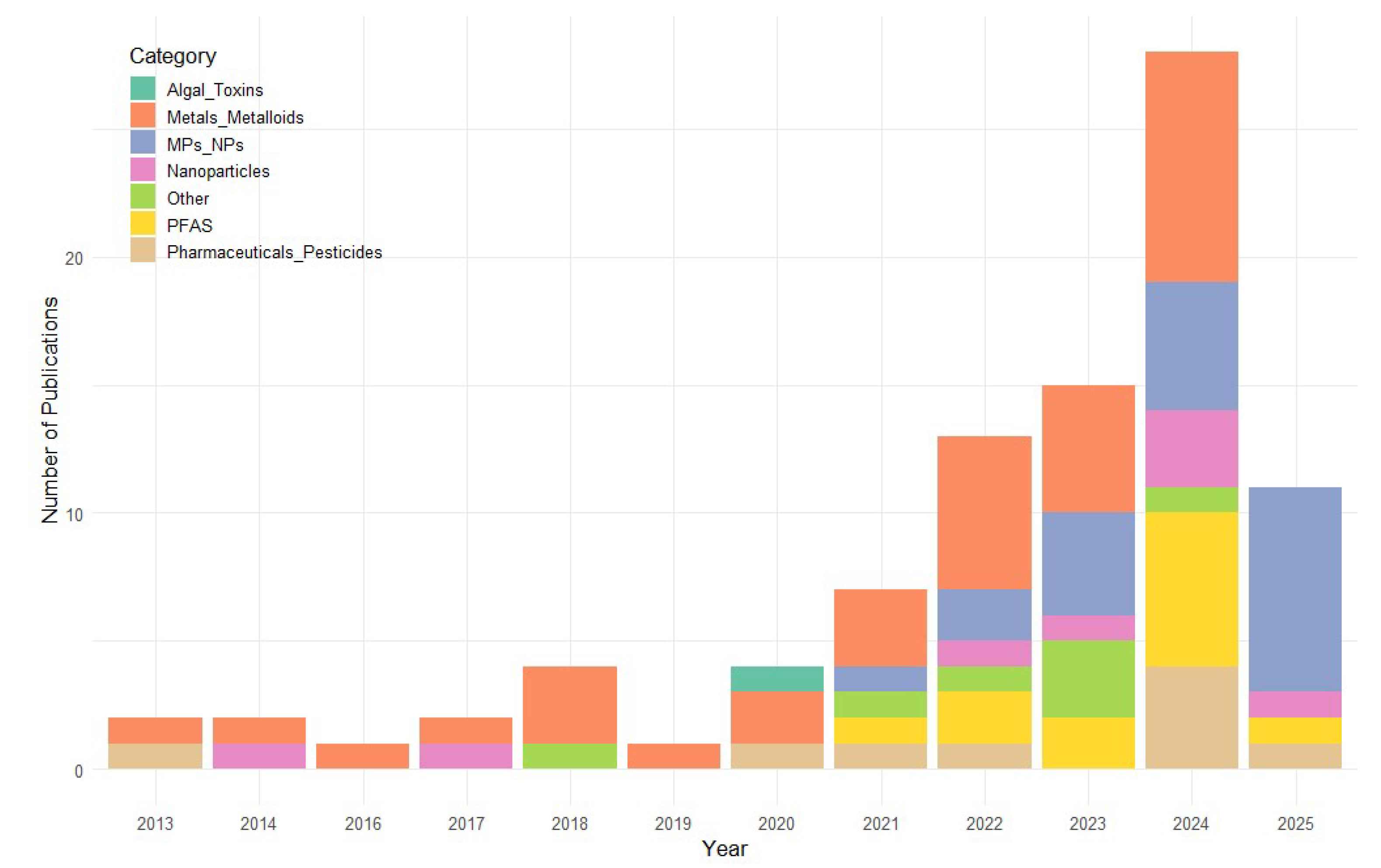Click the 2023 Other green bar segment
The image size is (1381, 868).
click(1088, 679)
